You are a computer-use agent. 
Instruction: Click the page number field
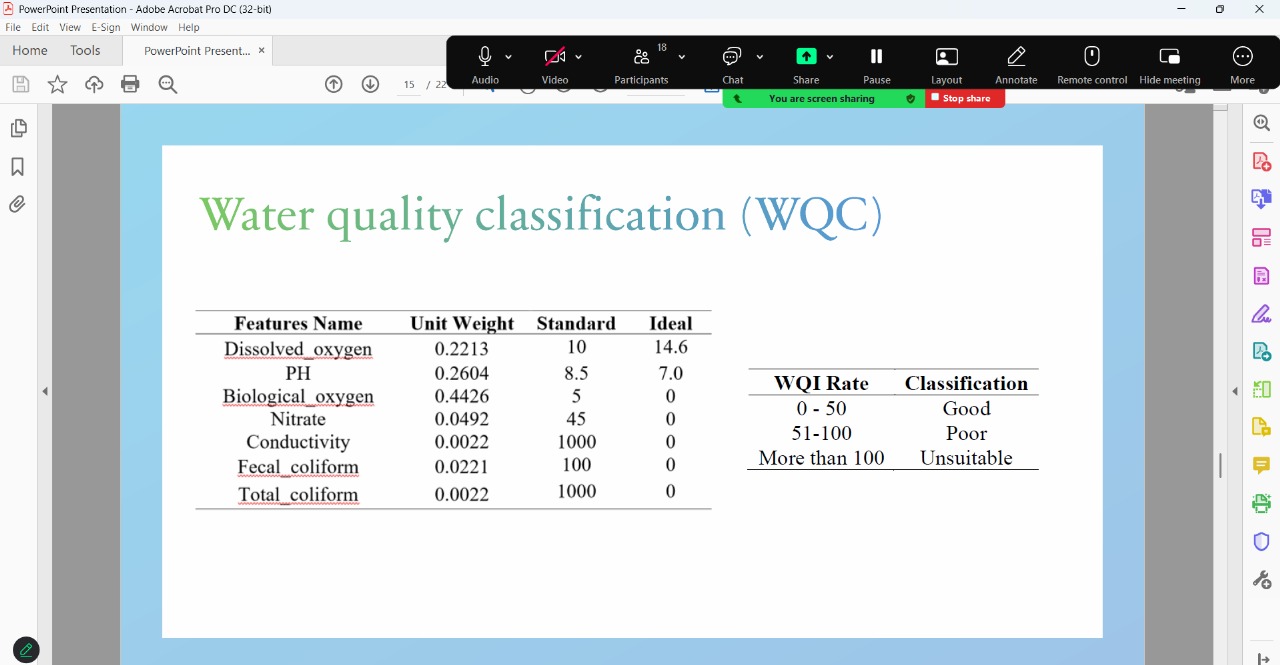[409, 85]
